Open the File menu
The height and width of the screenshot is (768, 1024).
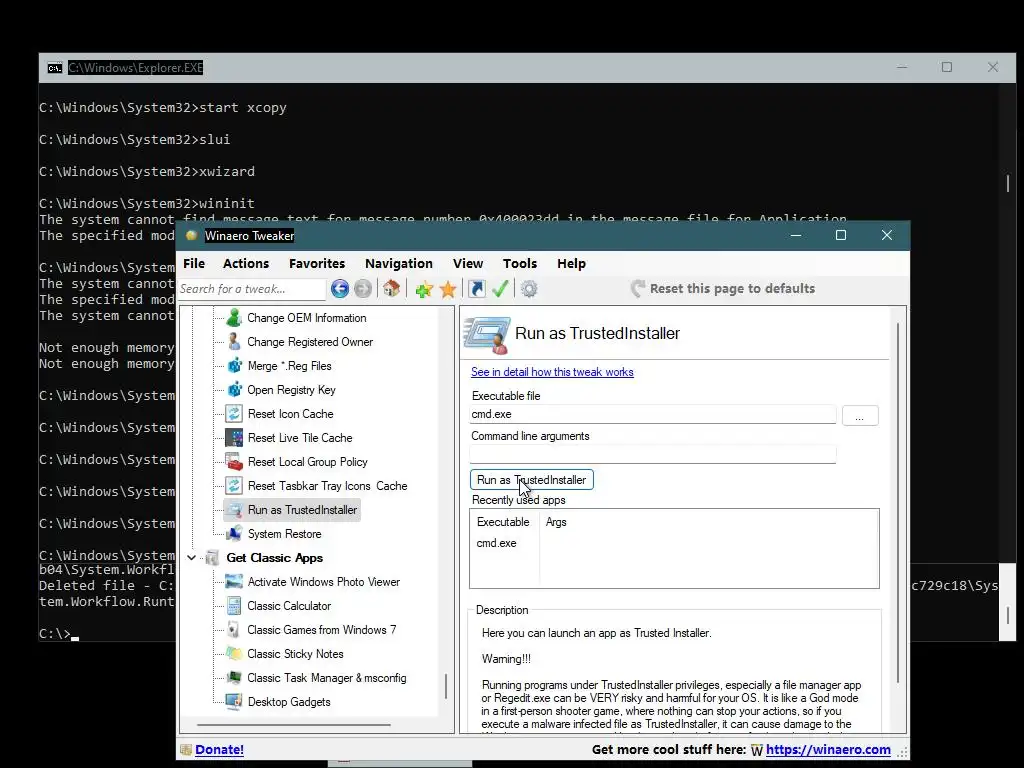coord(194,263)
